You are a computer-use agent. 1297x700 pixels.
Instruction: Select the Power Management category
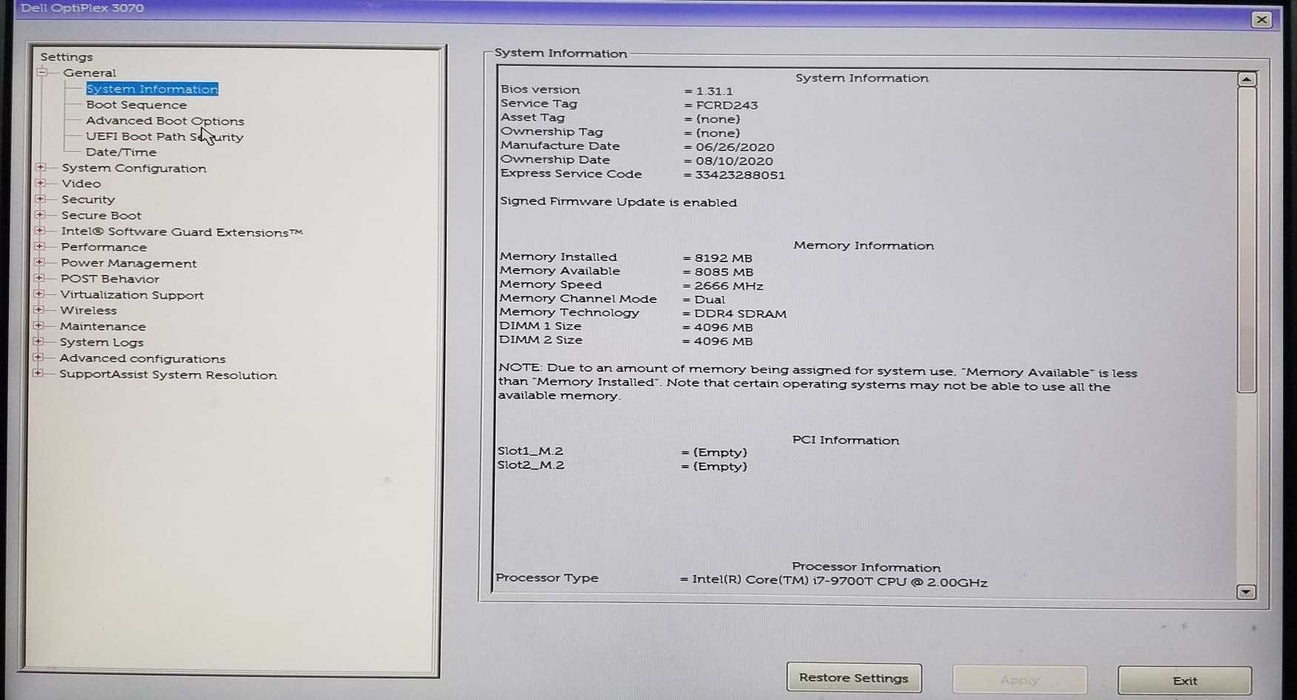(128, 263)
